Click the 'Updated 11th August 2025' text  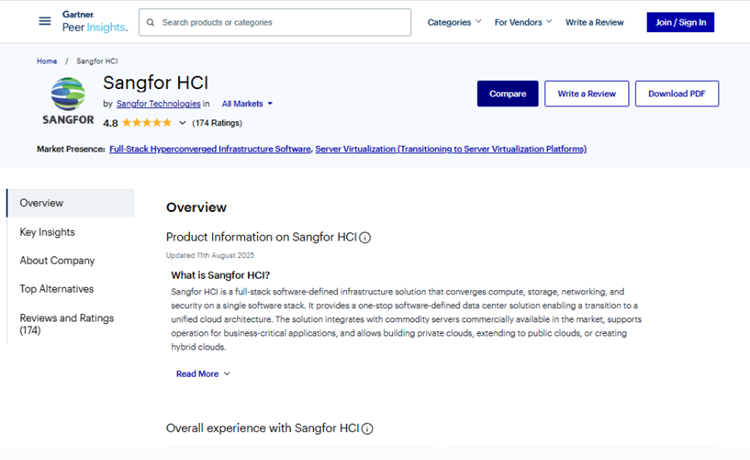[210, 255]
